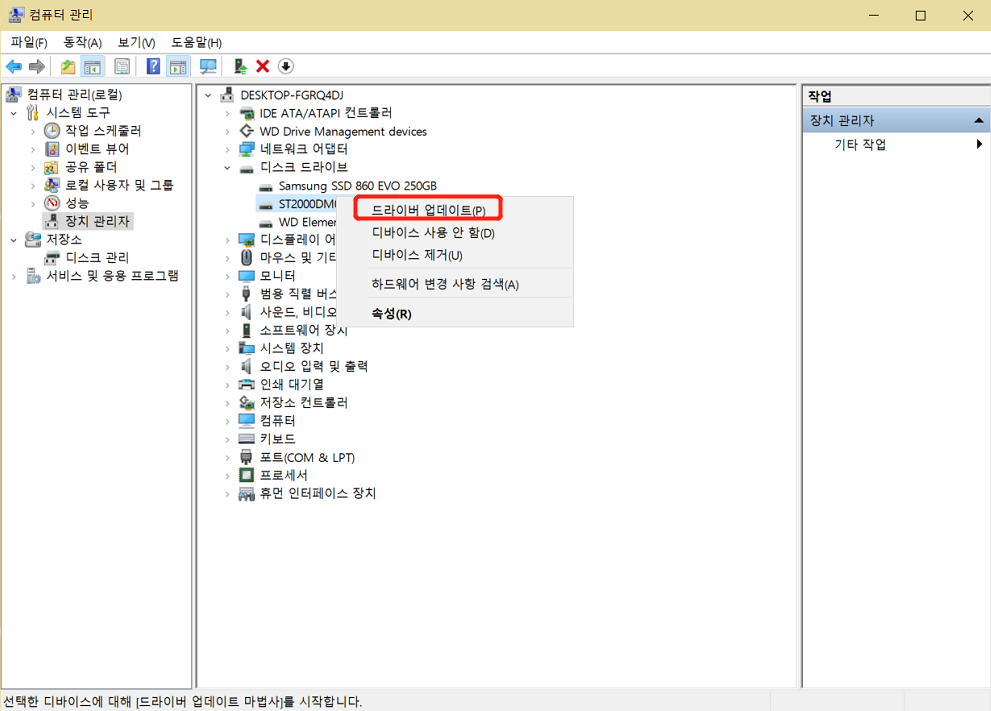Collapse the 디스크 드라이브 category
Image resolution: width=991 pixels, height=711 pixels.
[x=226, y=167]
